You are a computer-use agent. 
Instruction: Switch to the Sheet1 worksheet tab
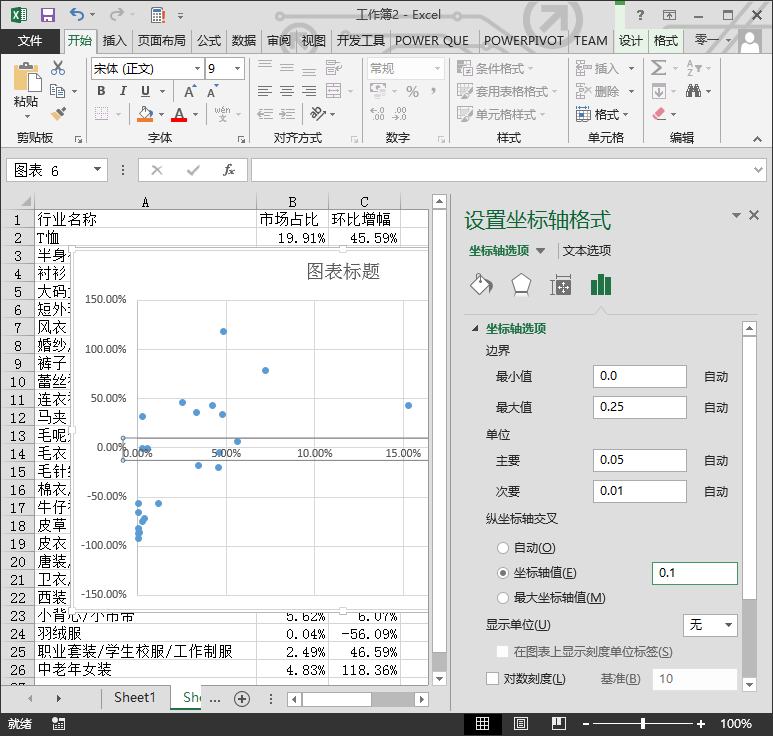point(134,697)
